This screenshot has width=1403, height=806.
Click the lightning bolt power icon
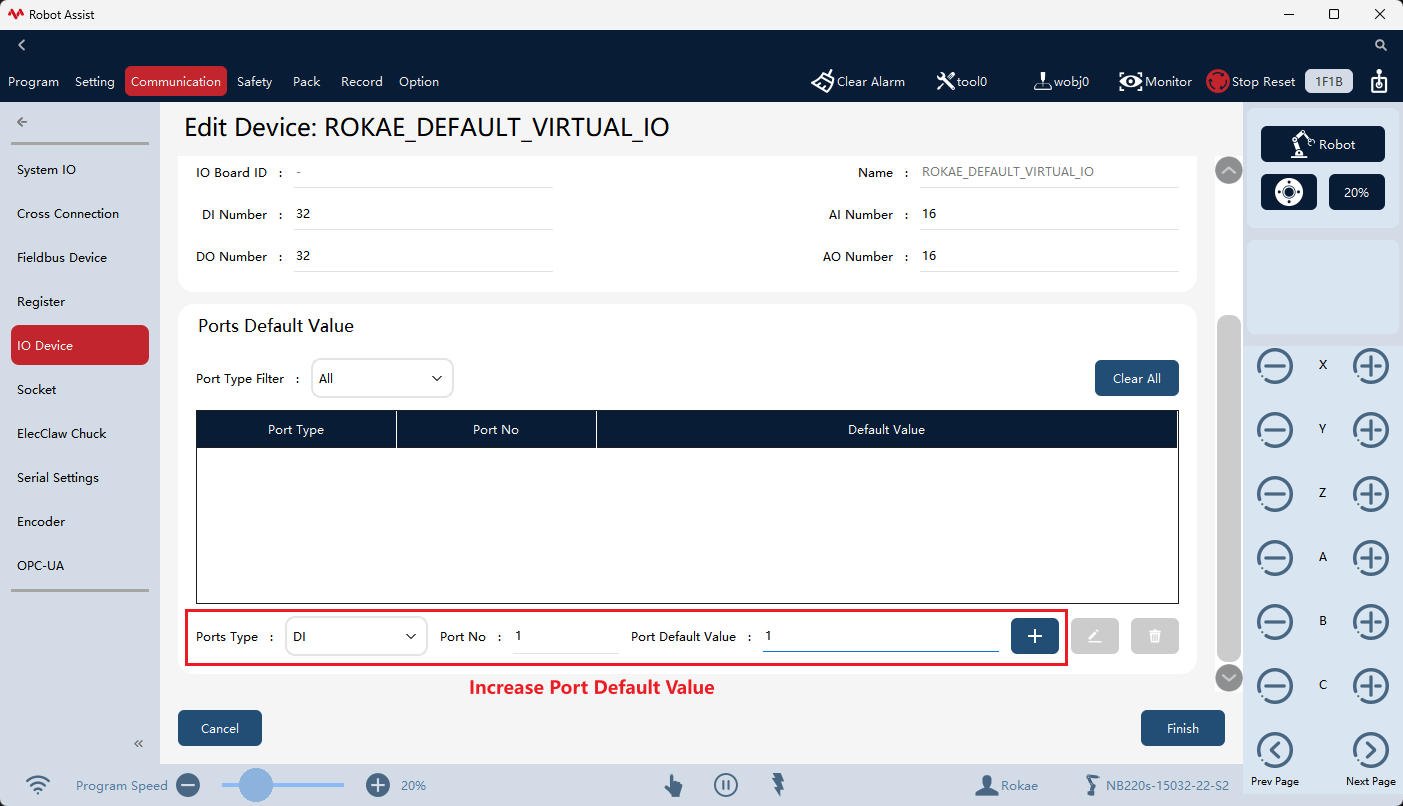[778, 785]
